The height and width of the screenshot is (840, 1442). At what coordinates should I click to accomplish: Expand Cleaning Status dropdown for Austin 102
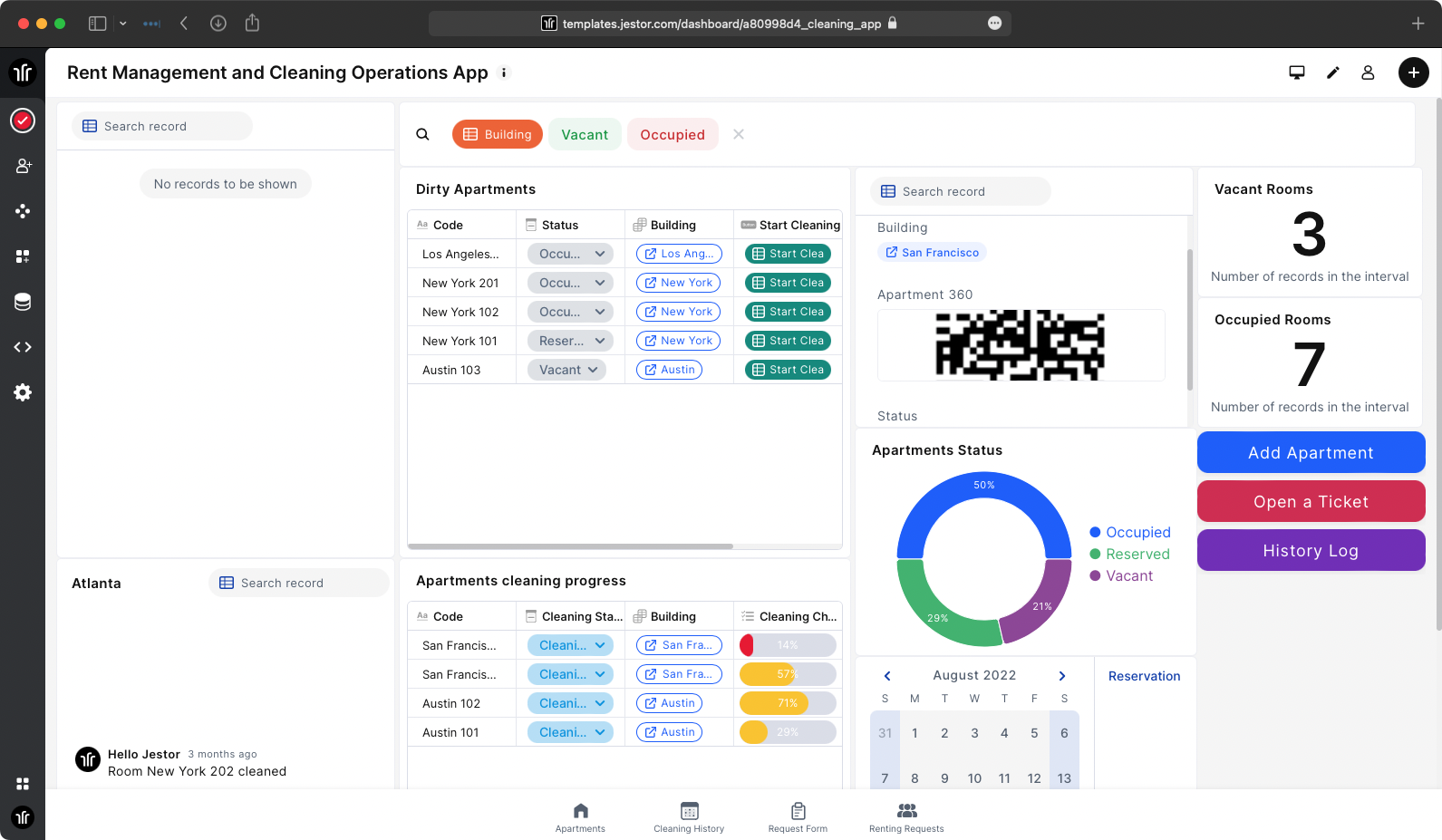pos(570,703)
